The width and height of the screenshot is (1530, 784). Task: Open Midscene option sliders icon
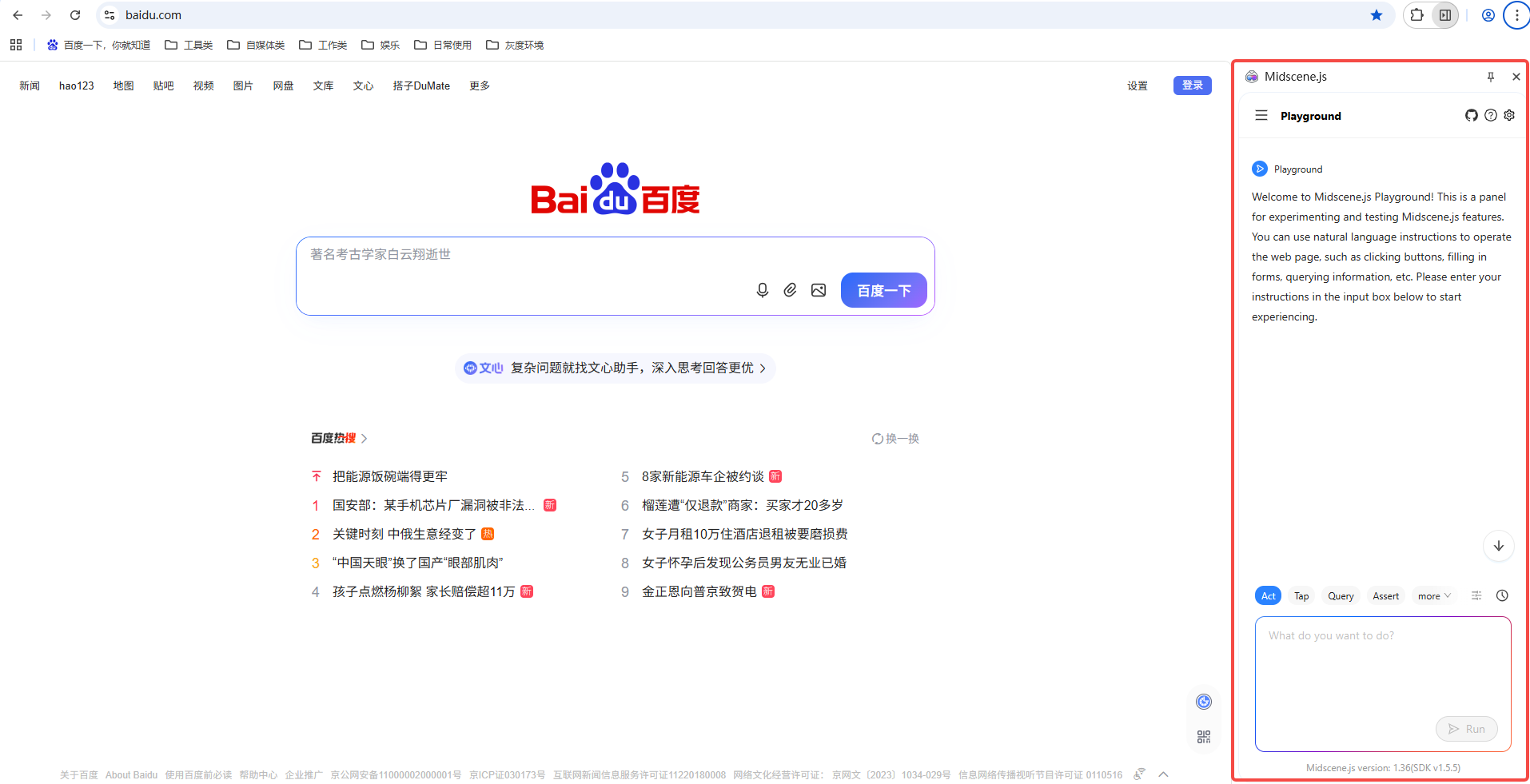tap(1476, 595)
